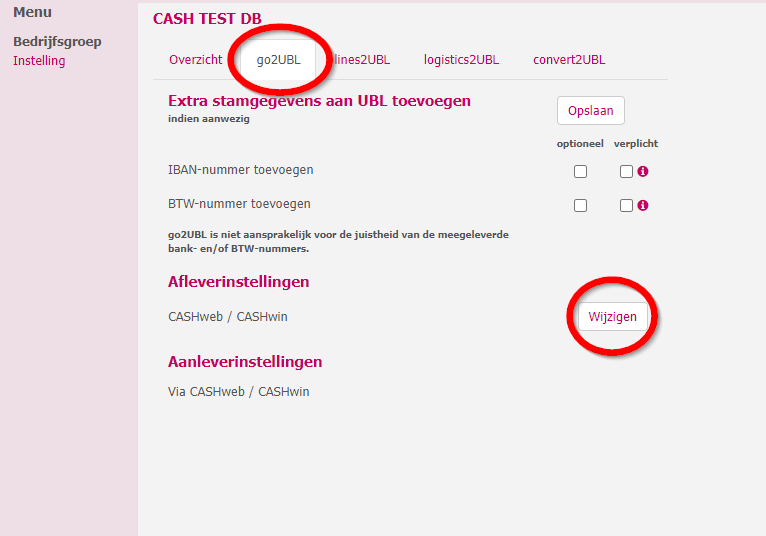Click info icon next to BTW verplicht checkbox
The height and width of the screenshot is (536, 766).
coord(643,206)
